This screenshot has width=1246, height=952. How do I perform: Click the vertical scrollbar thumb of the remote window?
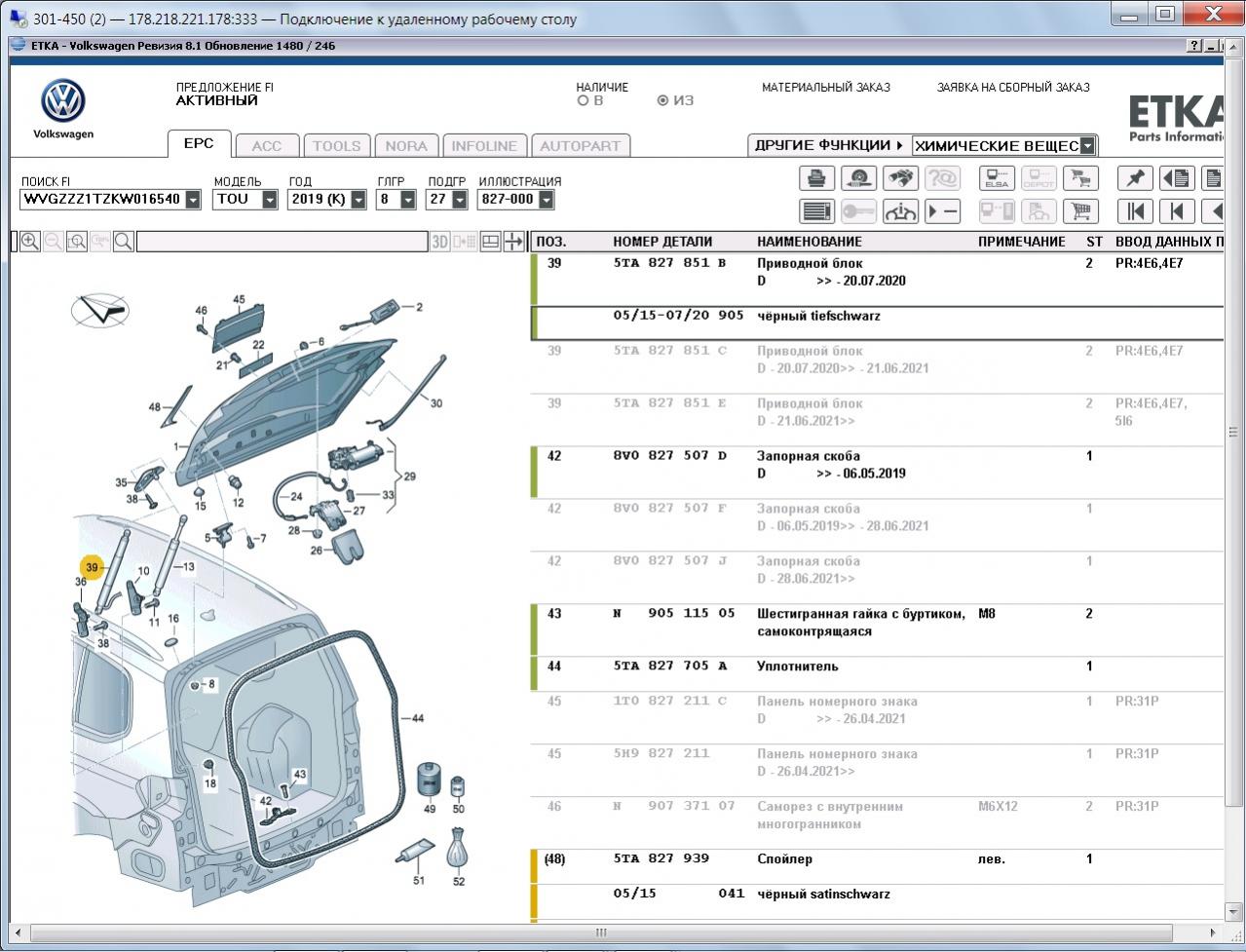(x=1234, y=432)
